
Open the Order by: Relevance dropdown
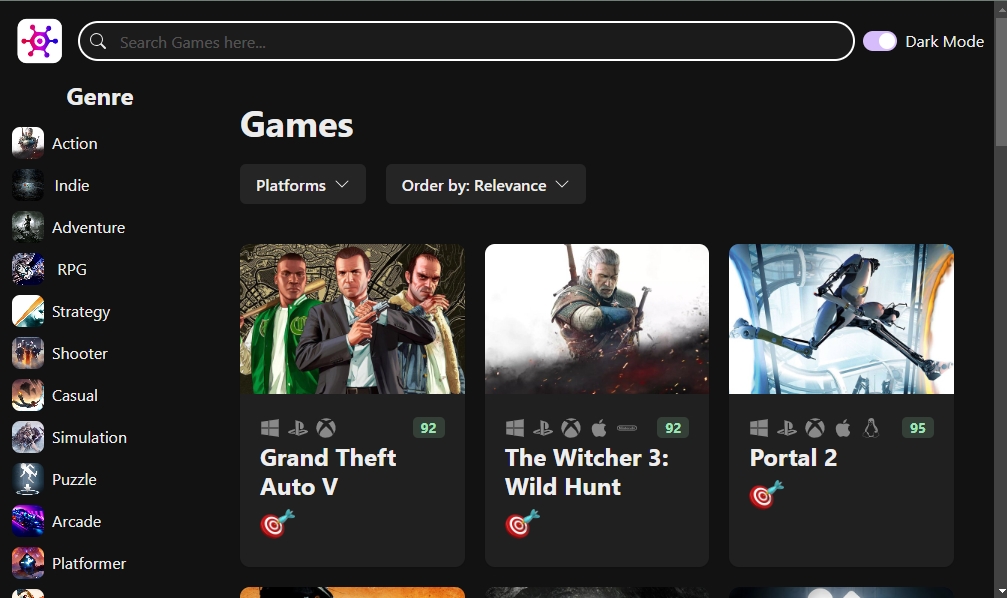(x=486, y=184)
